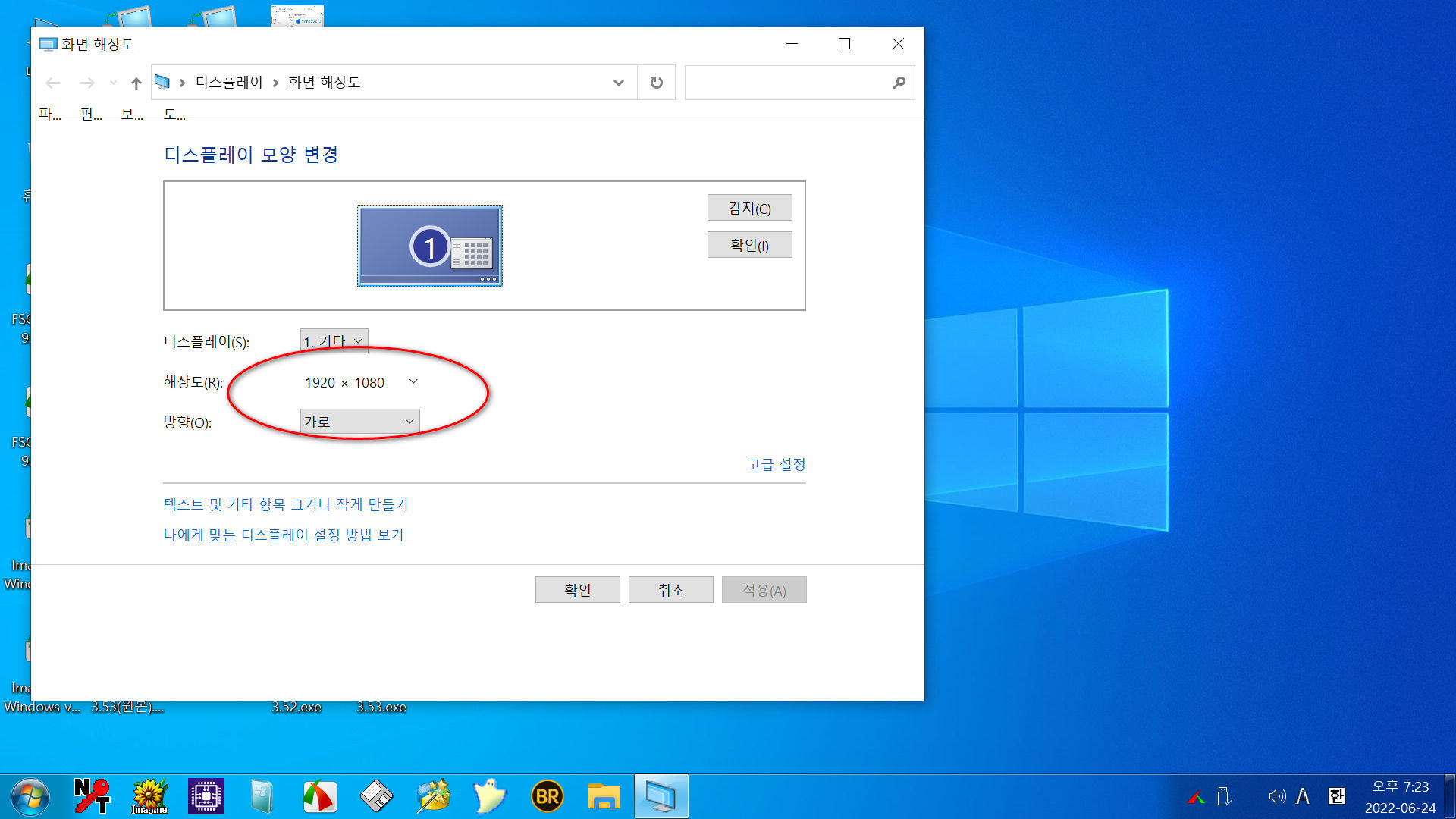
Task: Open 텍스트 및 기타 항목 크거나 작게 만들기 link
Action: (286, 504)
